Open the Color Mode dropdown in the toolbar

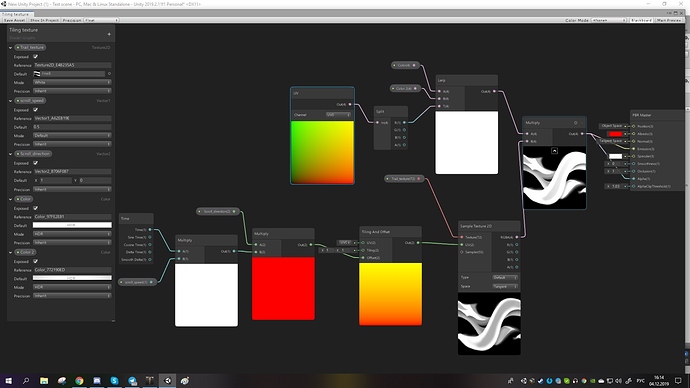[x=609, y=20]
